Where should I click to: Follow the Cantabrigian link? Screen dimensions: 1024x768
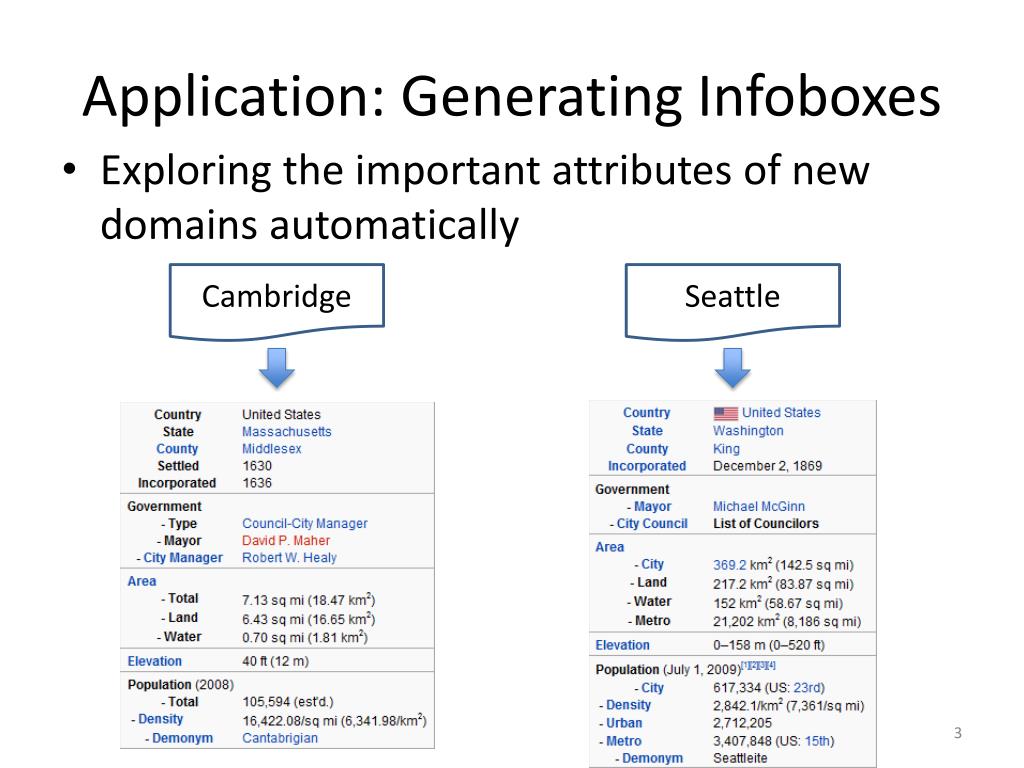pyautogui.click(x=280, y=738)
